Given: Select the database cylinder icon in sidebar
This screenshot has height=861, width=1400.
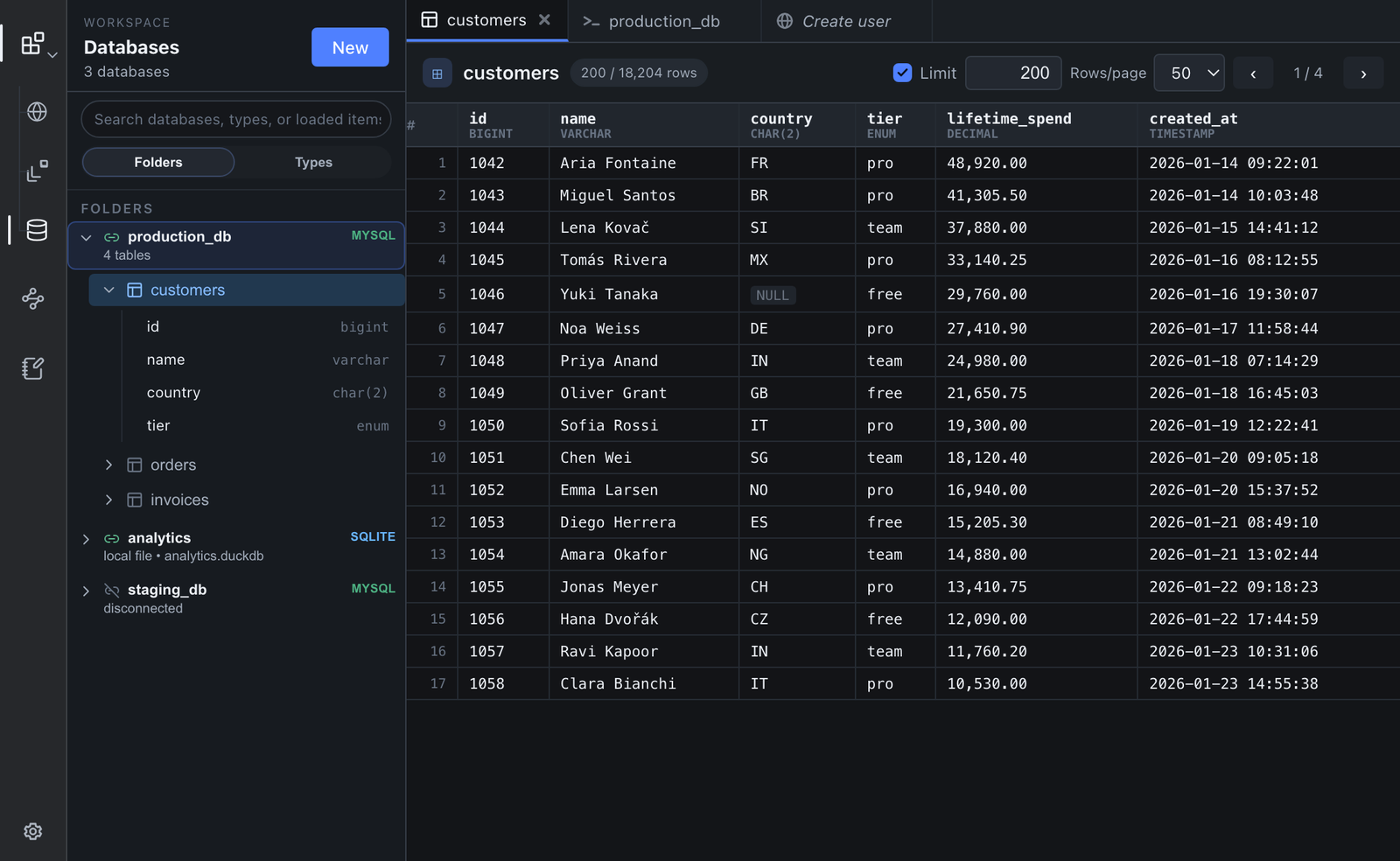Looking at the screenshot, I should (x=37, y=230).
